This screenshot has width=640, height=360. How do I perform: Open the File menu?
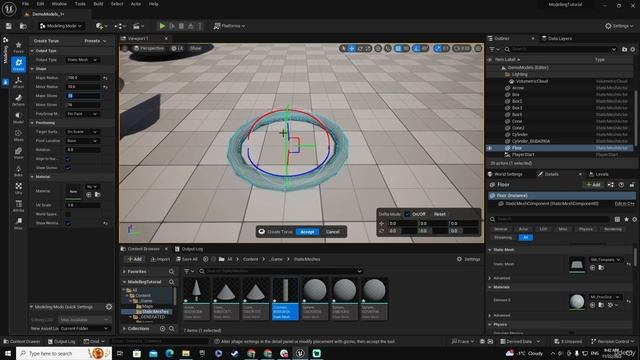point(25,4)
